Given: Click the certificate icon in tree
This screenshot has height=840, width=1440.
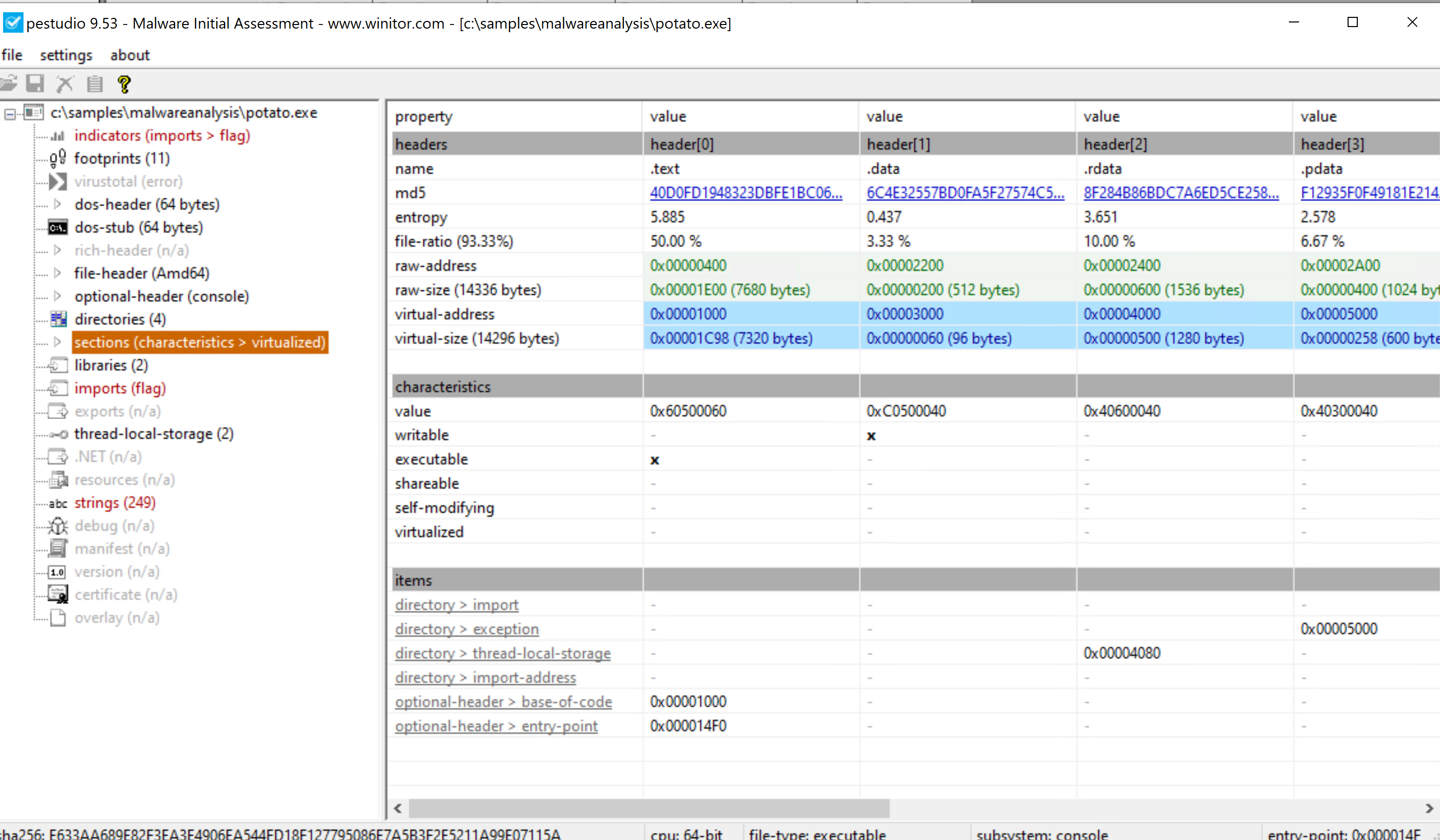Looking at the screenshot, I should 58,595.
